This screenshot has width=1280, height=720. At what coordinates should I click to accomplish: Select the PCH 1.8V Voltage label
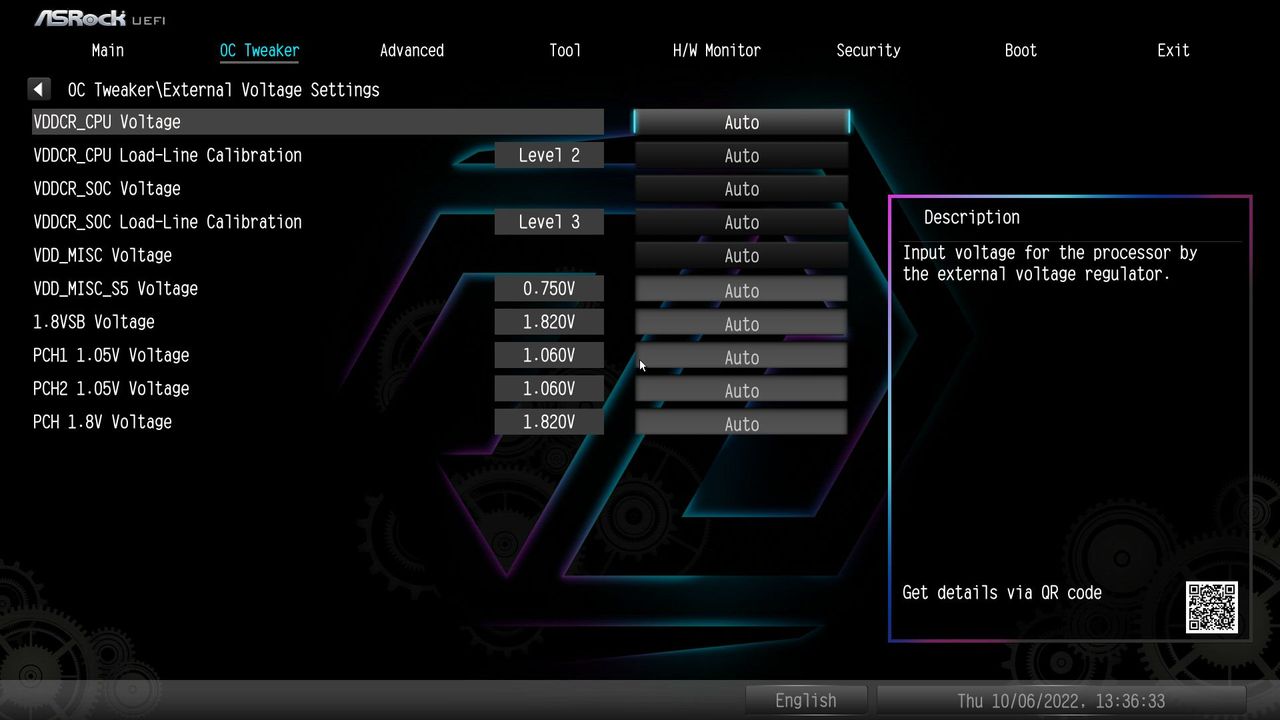(102, 422)
